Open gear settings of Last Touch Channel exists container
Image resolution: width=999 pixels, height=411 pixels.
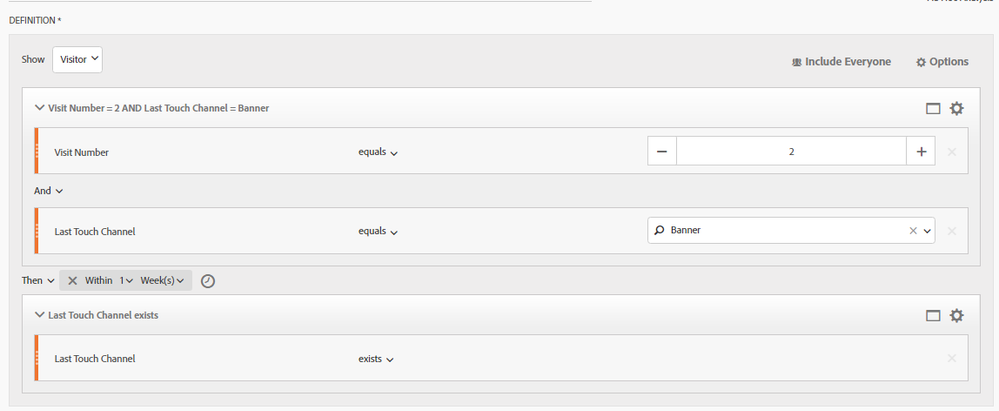[956, 315]
